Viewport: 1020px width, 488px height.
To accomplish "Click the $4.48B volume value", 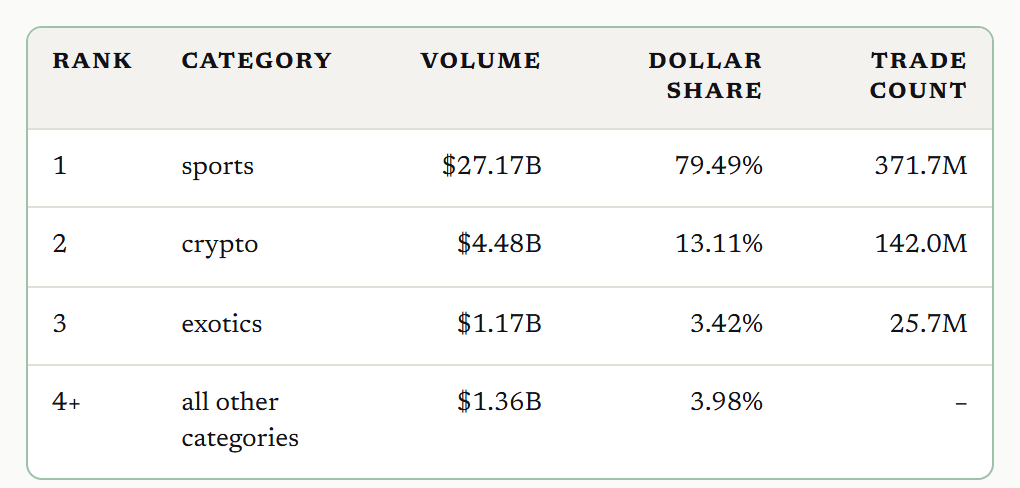I will tap(499, 244).
